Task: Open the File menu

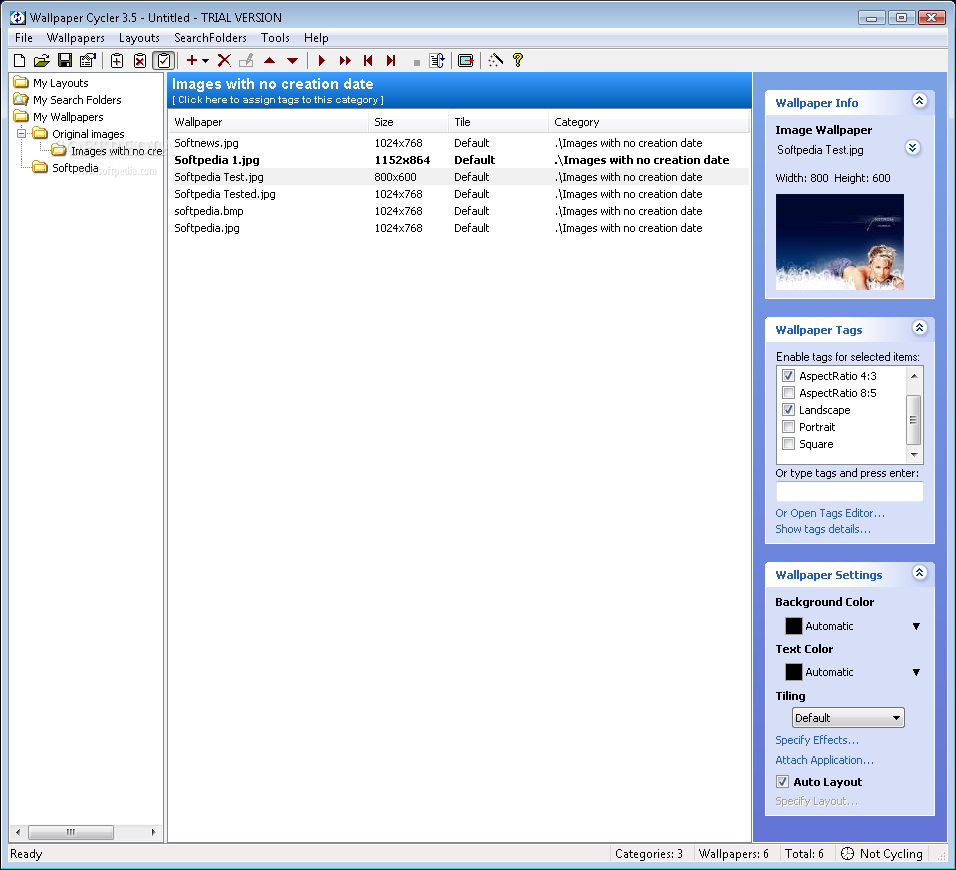Action: click(24, 38)
